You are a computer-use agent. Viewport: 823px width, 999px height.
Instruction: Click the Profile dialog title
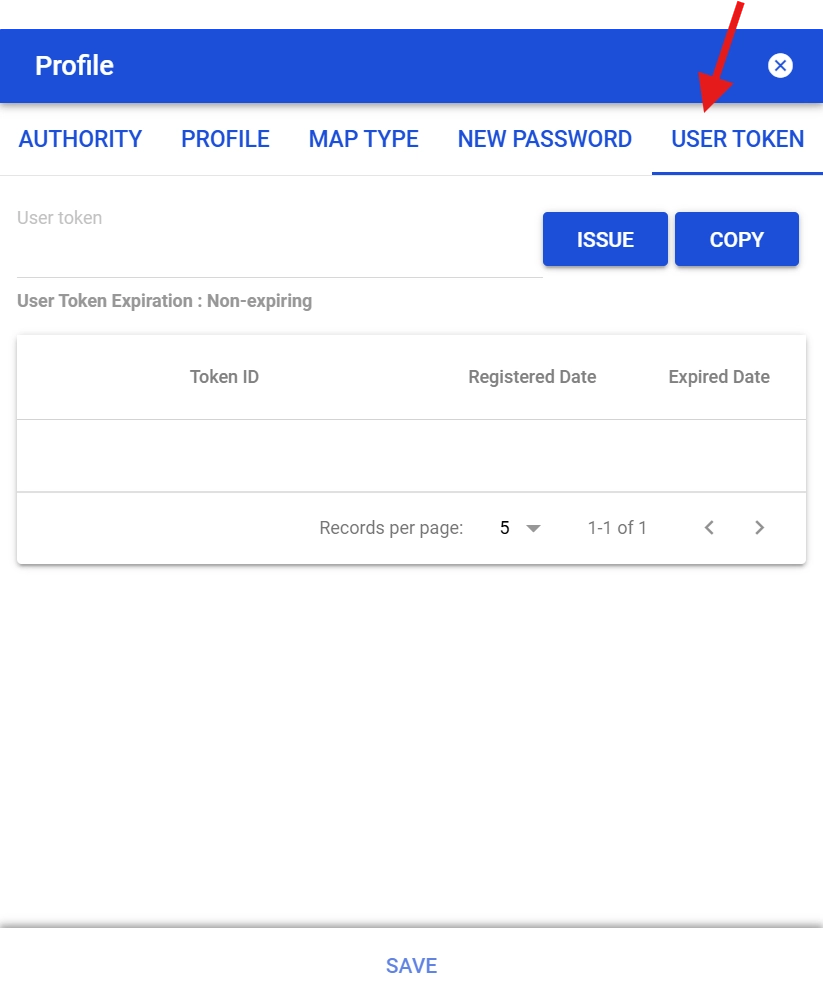(x=74, y=66)
